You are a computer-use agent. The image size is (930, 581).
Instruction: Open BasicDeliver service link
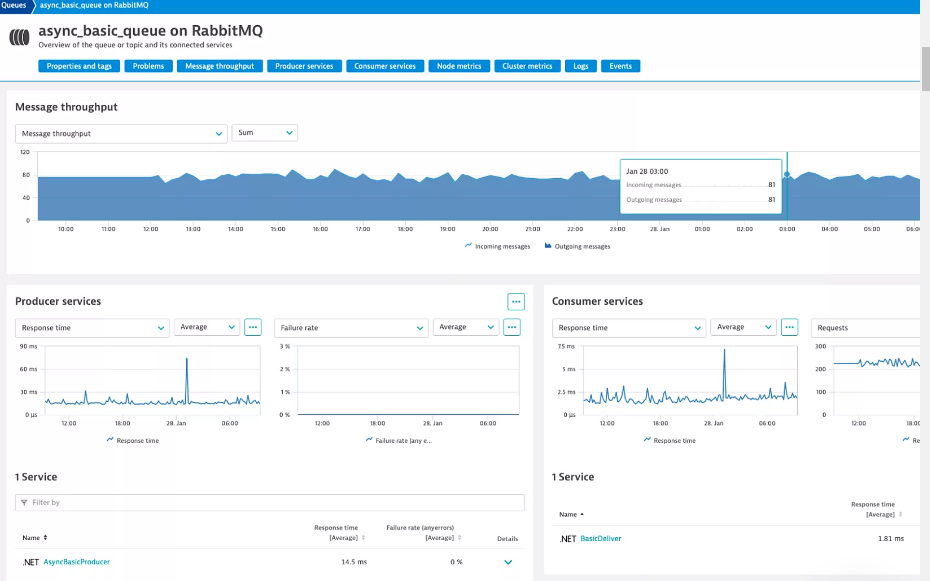pos(601,539)
